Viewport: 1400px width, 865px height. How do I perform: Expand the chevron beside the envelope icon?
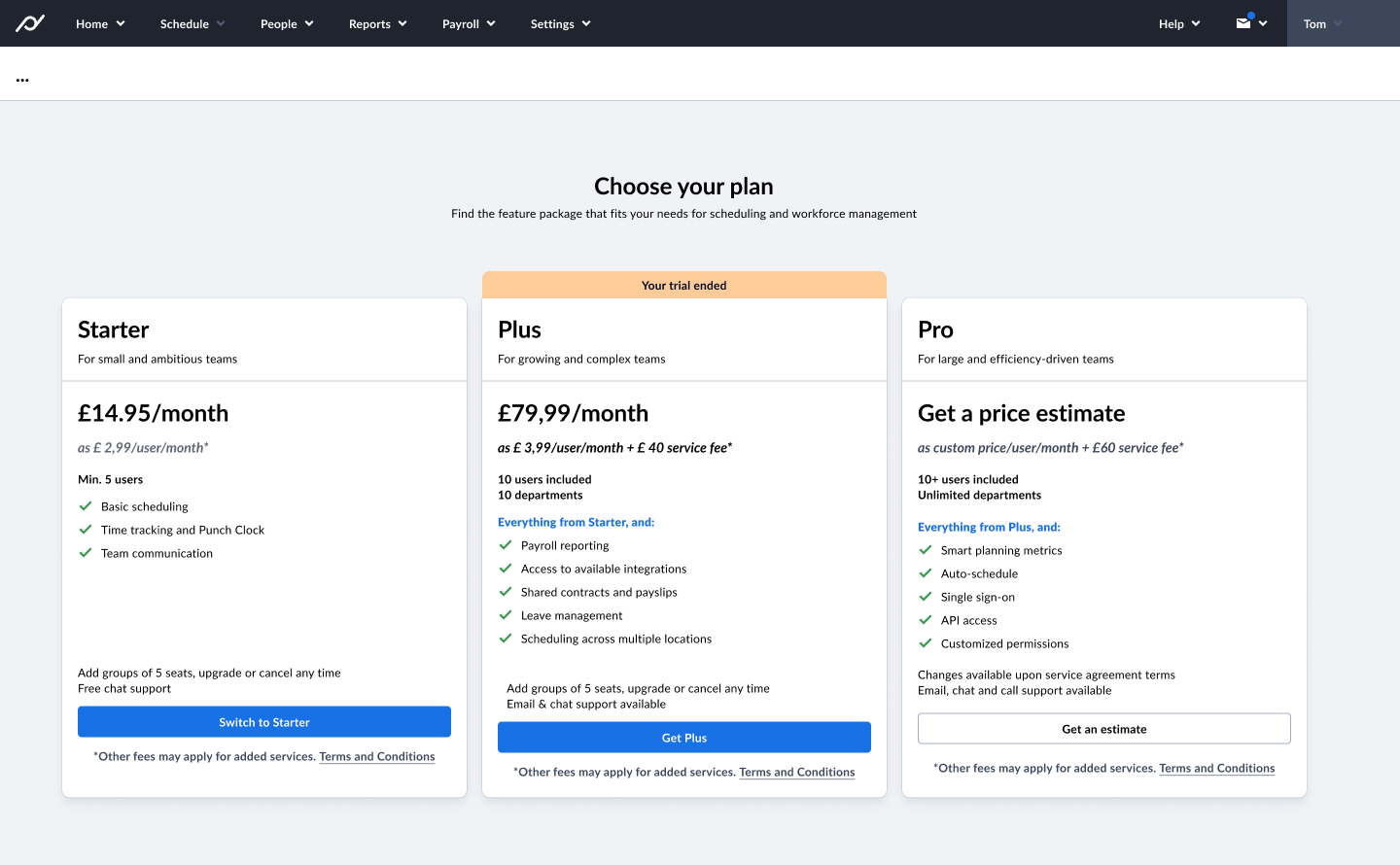coord(1263,24)
